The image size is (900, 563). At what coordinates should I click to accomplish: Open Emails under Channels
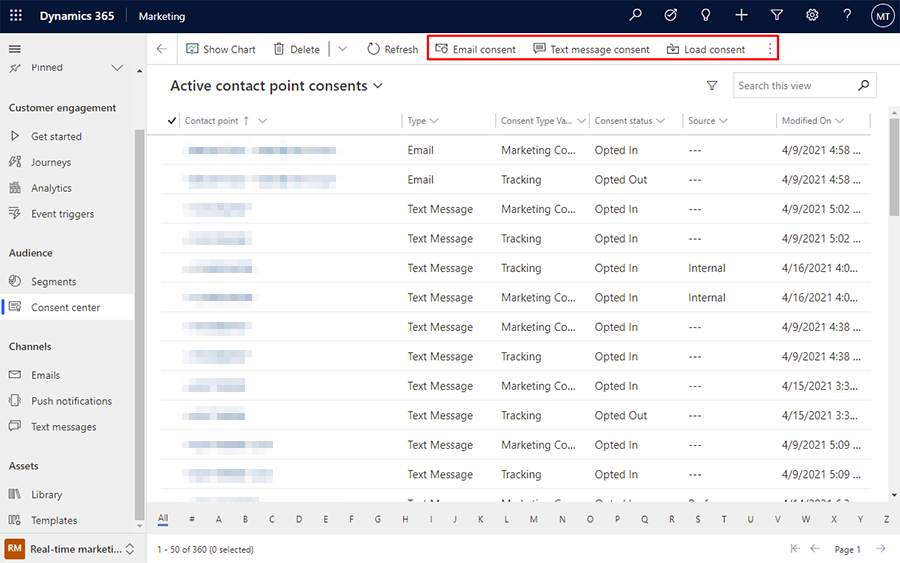coord(45,375)
